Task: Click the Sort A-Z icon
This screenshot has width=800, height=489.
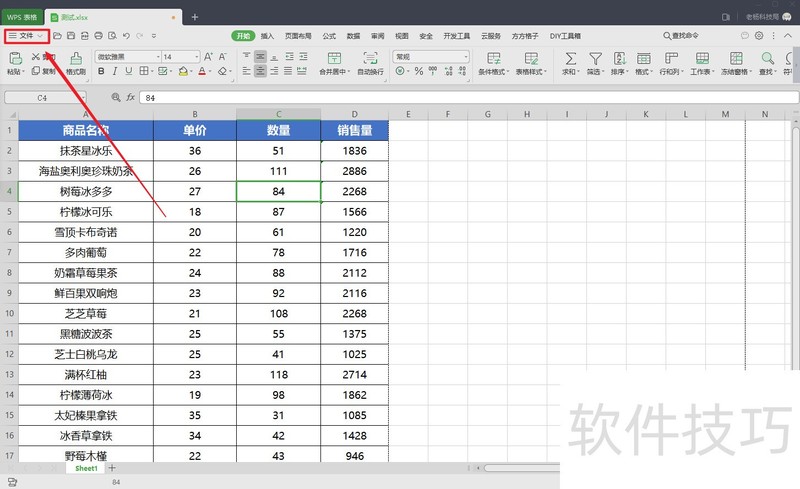Action: (620, 58)
